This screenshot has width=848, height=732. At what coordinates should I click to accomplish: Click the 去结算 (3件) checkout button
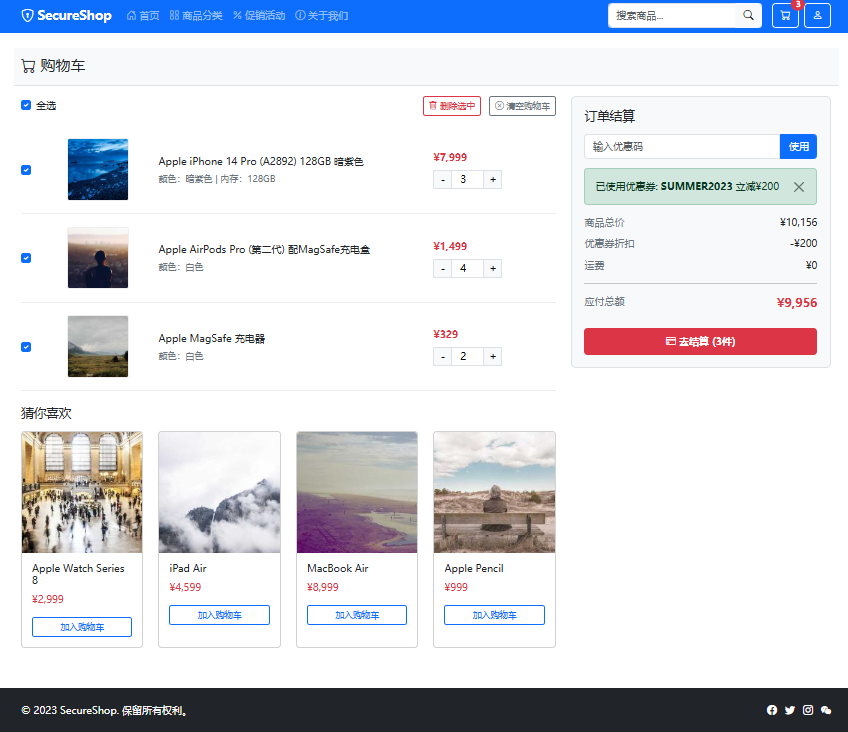pos(700,342)
